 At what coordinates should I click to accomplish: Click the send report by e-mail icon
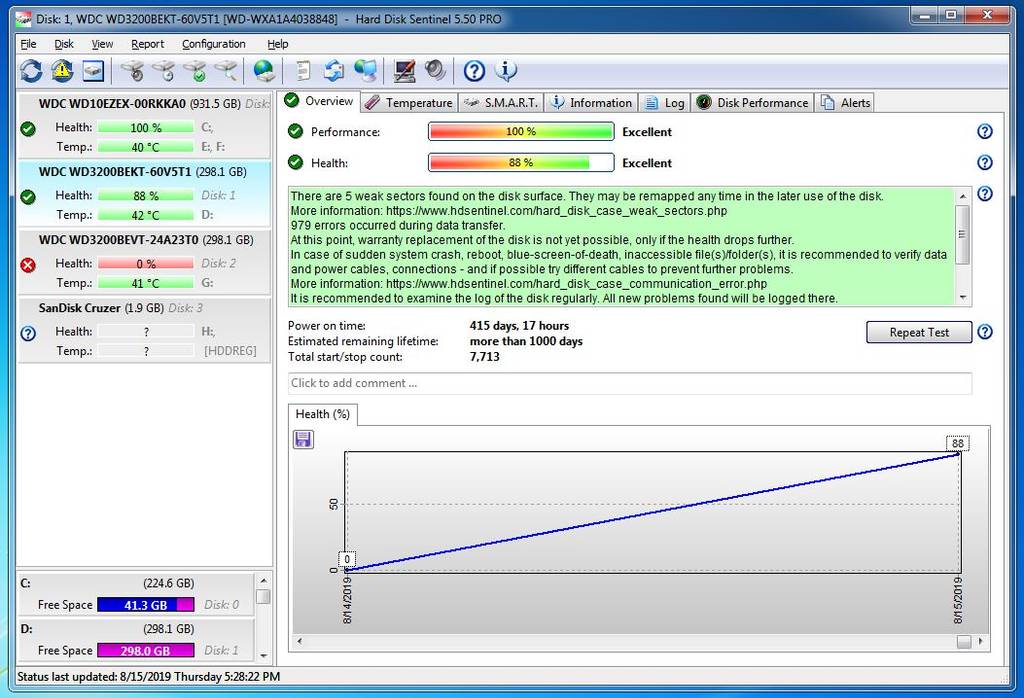coord(334,71)
